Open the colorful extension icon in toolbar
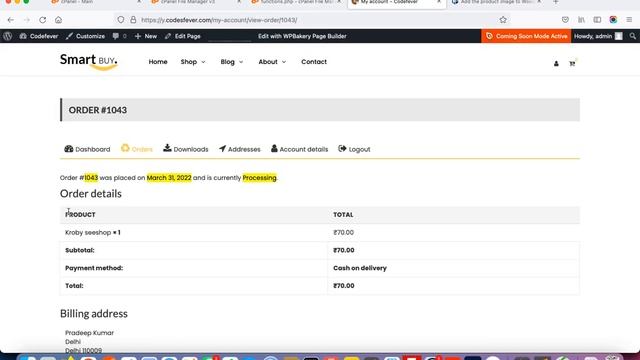 (613, 20)
